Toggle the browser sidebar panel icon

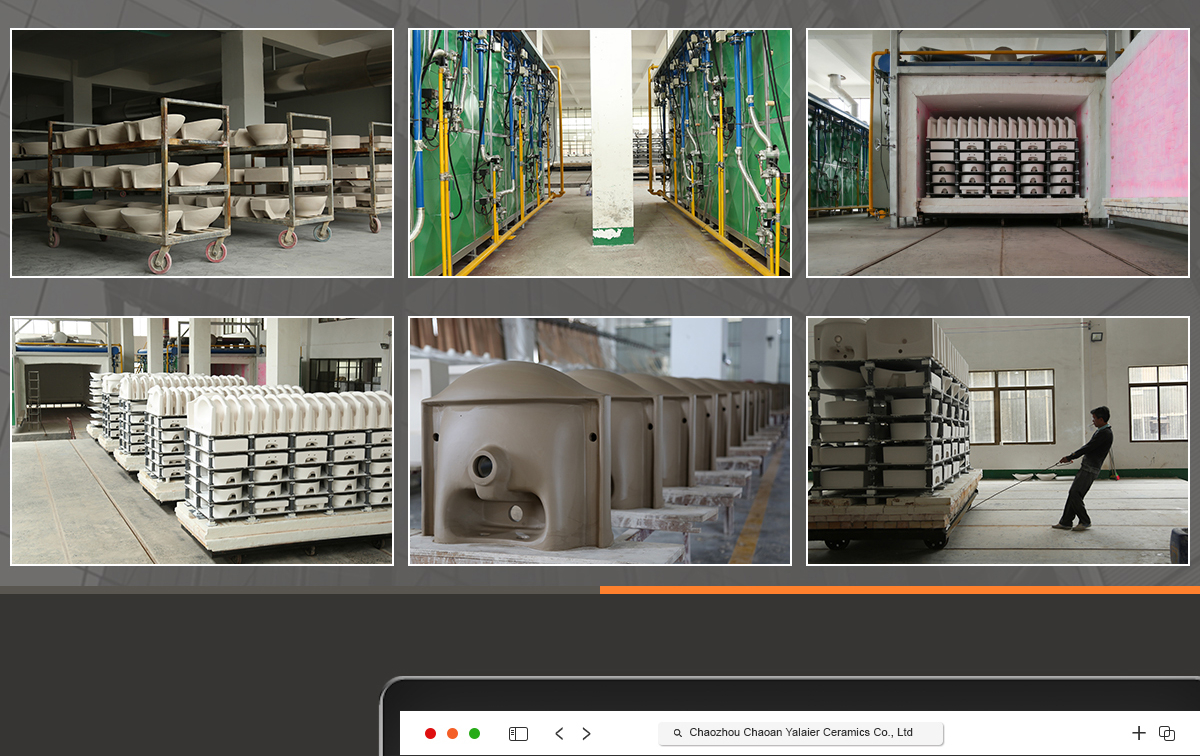point(518,733)
